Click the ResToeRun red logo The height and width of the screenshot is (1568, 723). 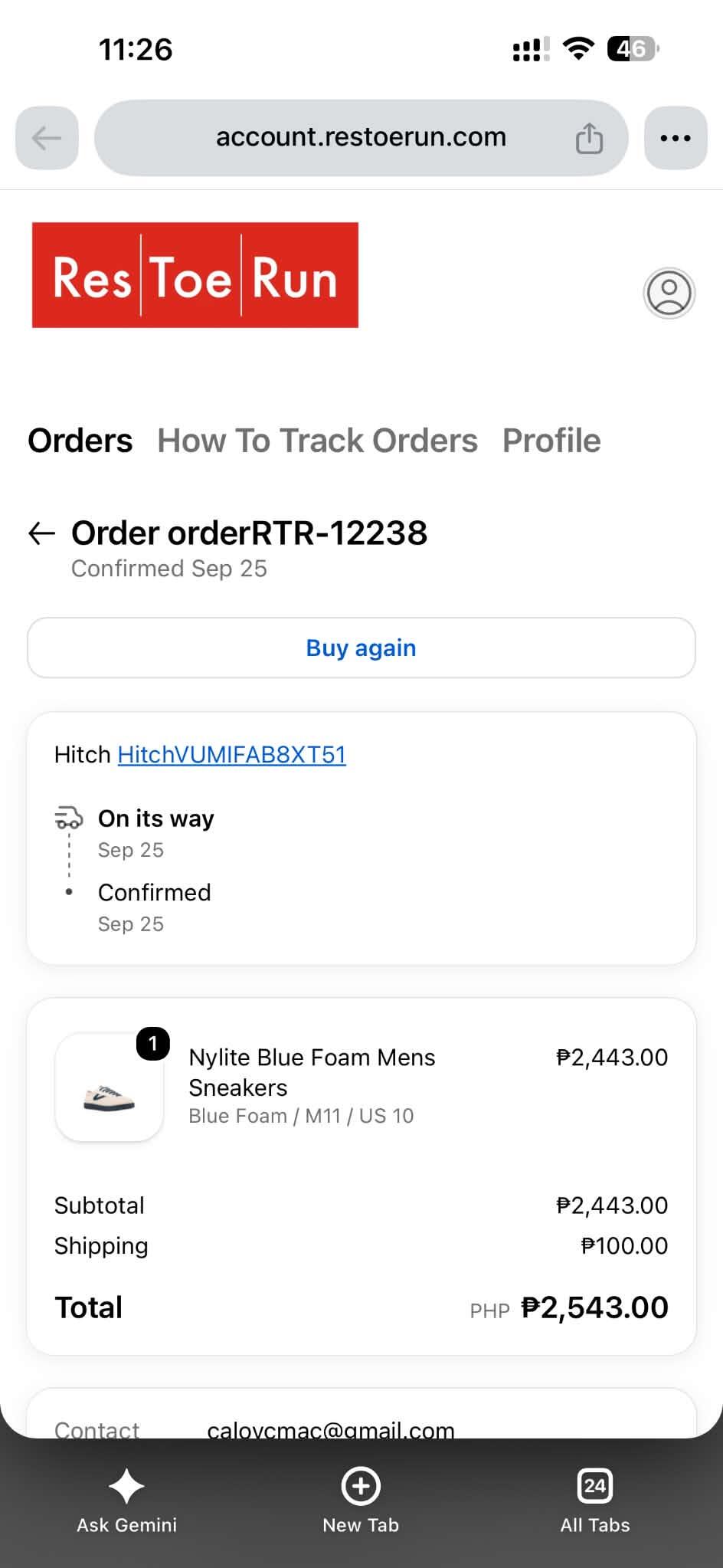point(195,275)
